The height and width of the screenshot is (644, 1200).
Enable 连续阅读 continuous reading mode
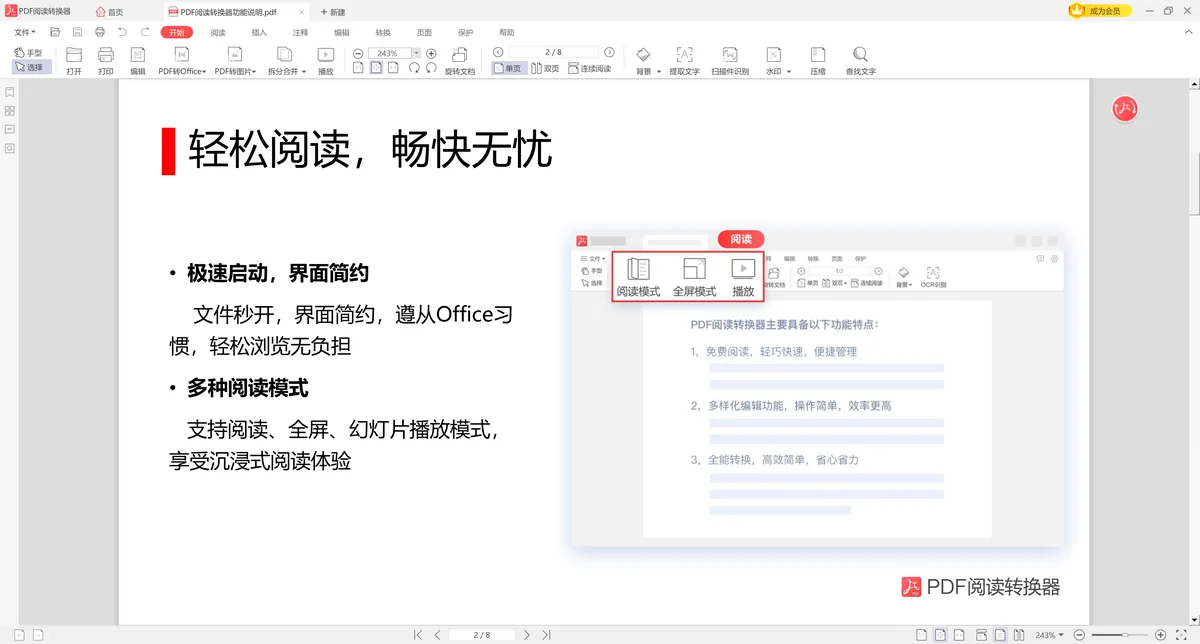click(x=589, y=68)
